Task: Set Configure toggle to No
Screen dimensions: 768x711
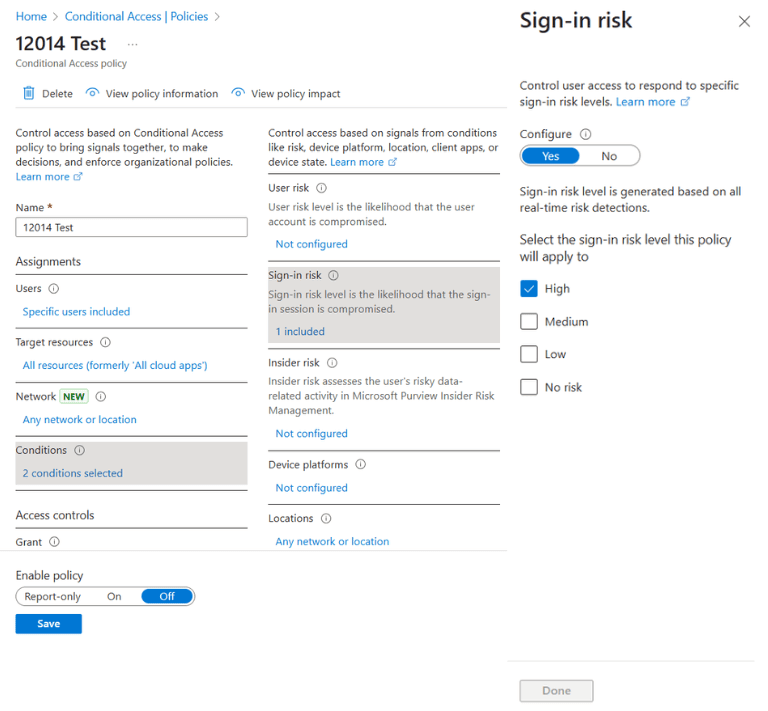Action: [x=609, y=156]
